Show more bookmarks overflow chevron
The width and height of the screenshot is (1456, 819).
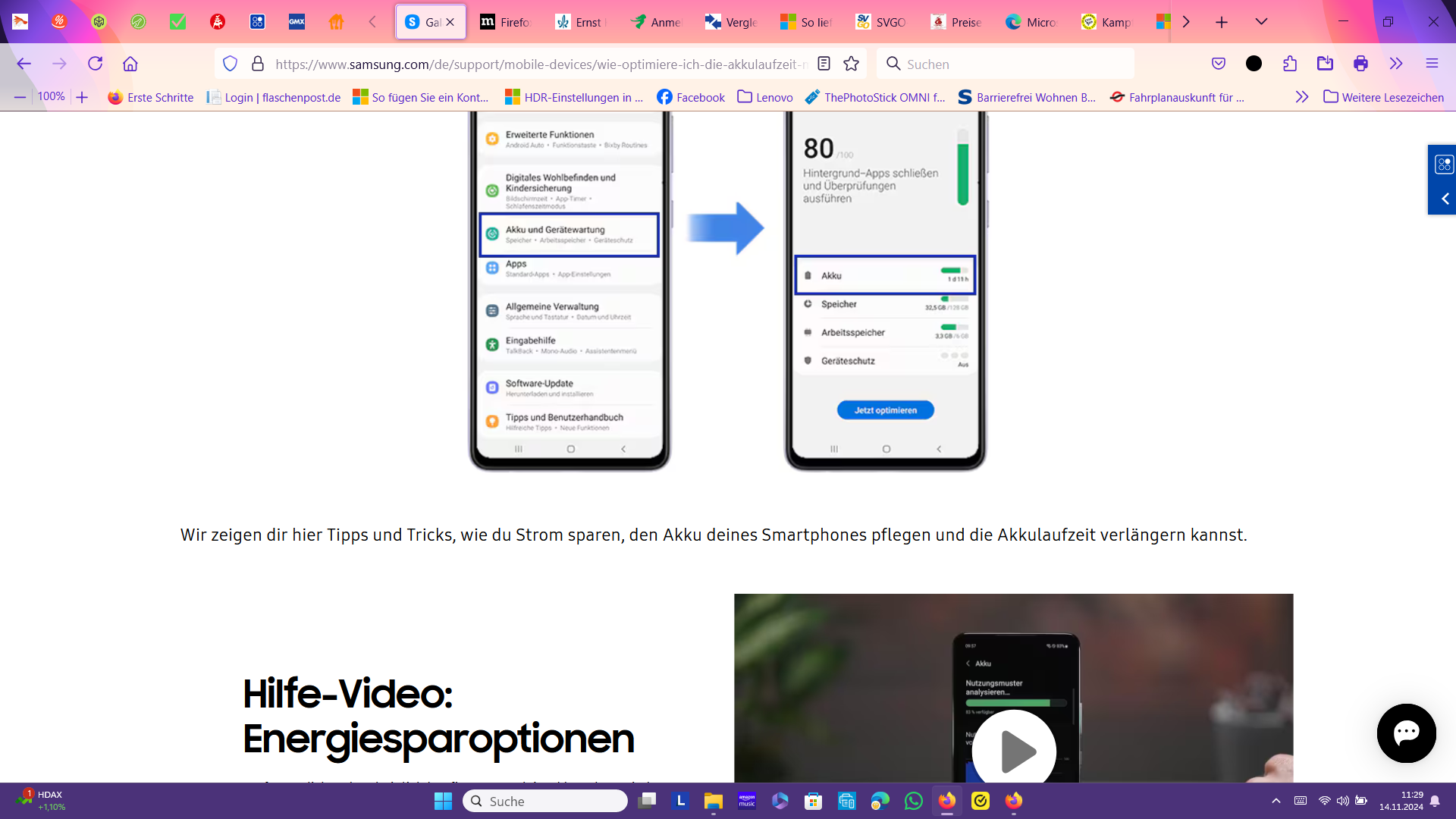[1302, 97]
